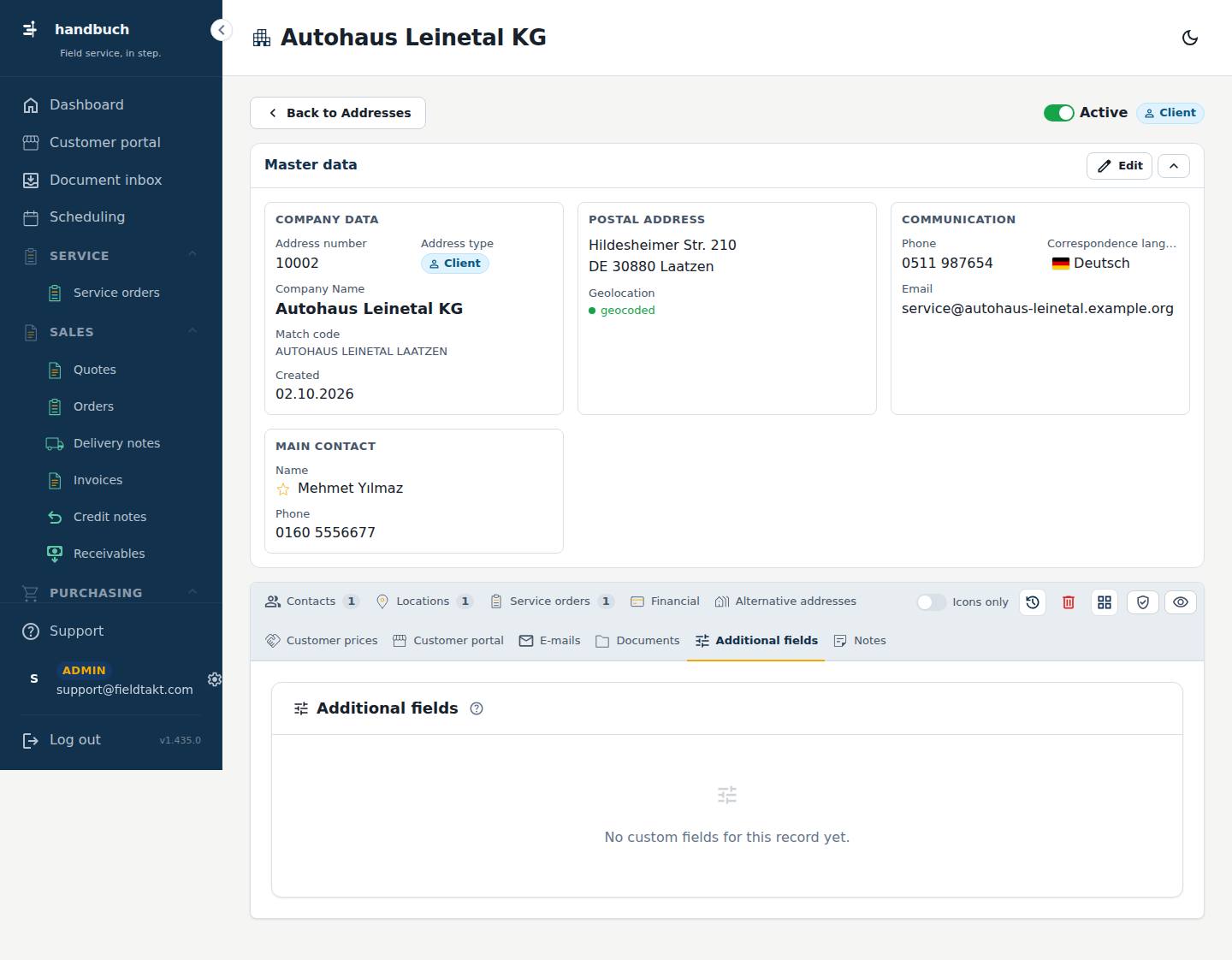The image size is (1232, 960).
Task: Open Support from the sidebar
Action: coord(111,631)
